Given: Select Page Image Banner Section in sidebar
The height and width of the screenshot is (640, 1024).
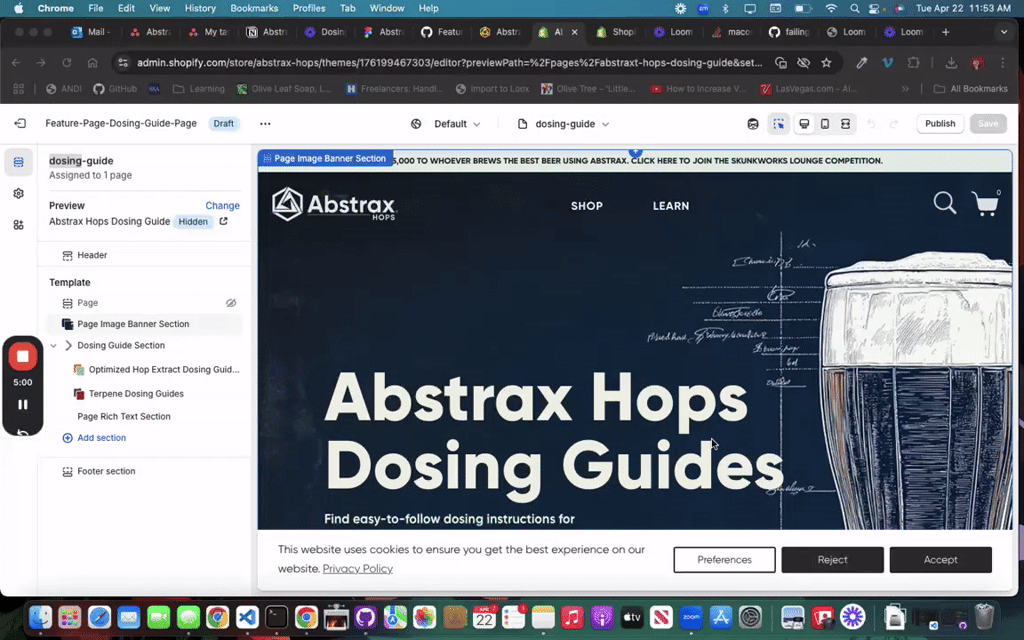Looking at the screenshot, I should point(144,324).
